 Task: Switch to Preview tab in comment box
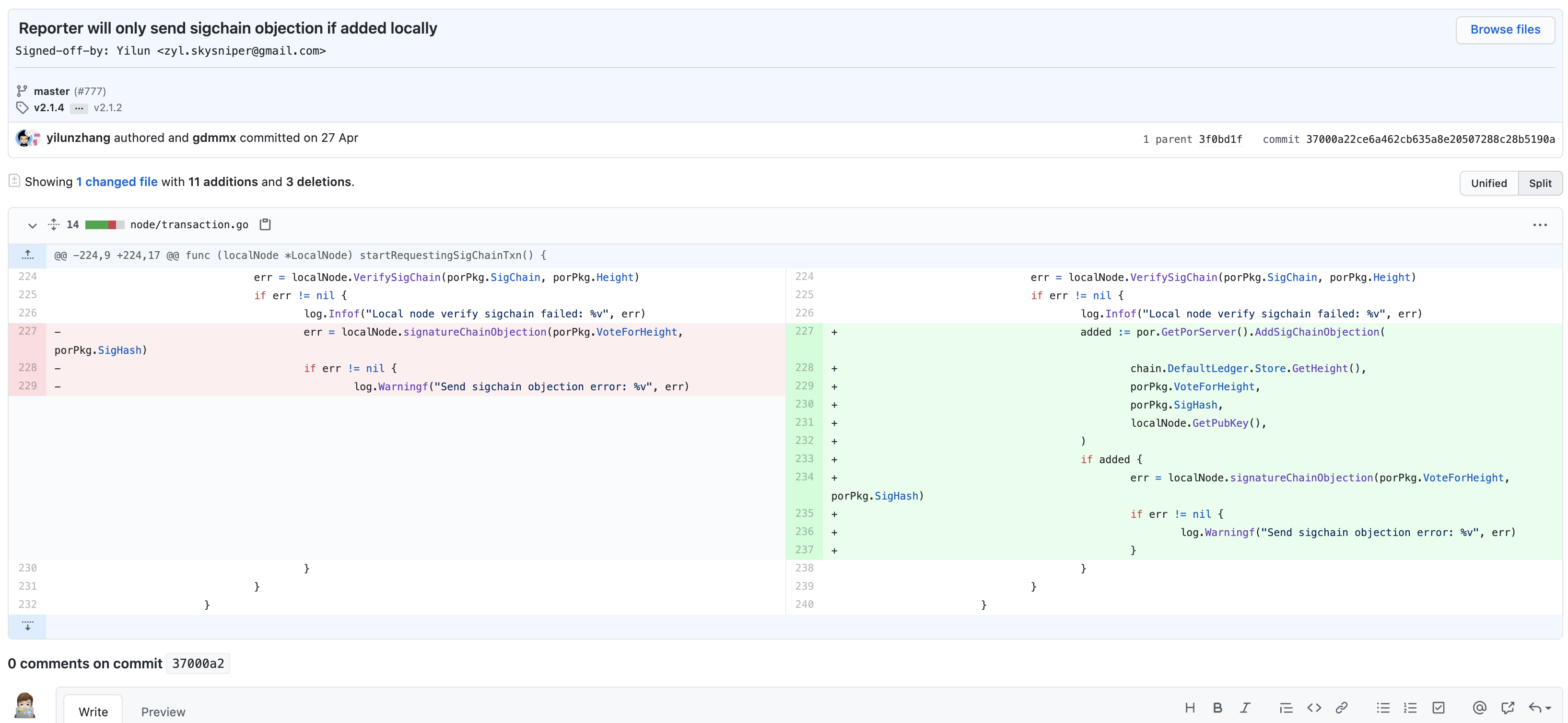tap(163, 711)
